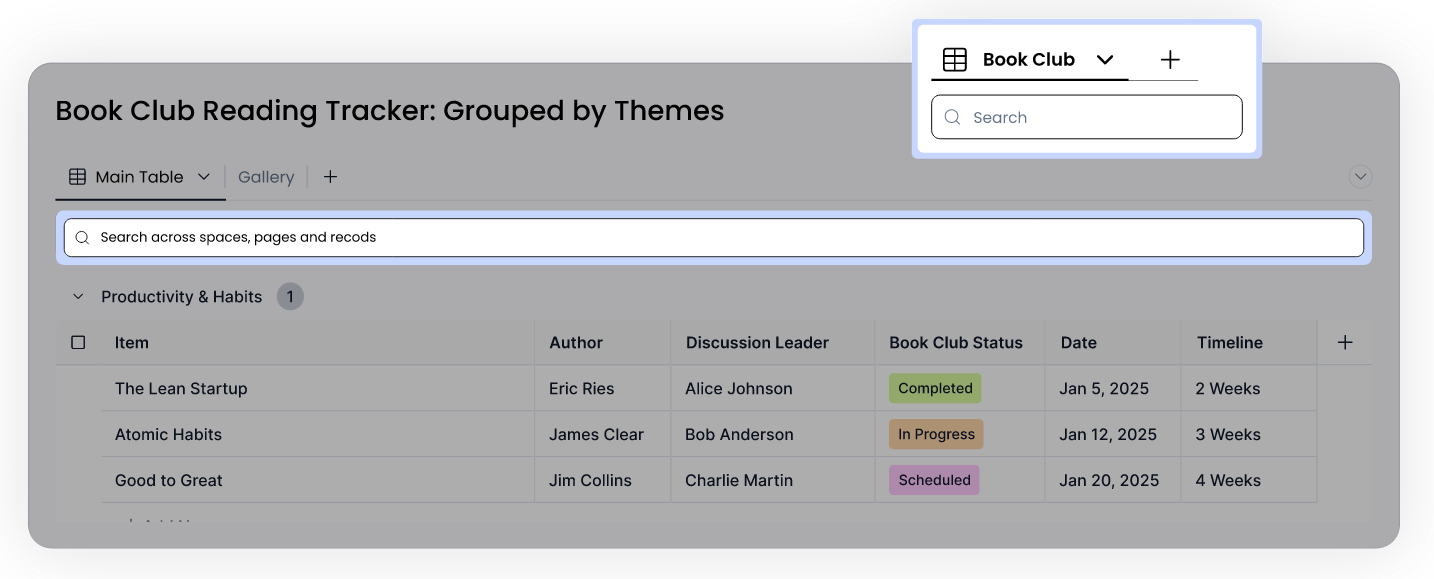Select the Book Club tab label
Viewport: 1434px width, 579px height.
1029,60
